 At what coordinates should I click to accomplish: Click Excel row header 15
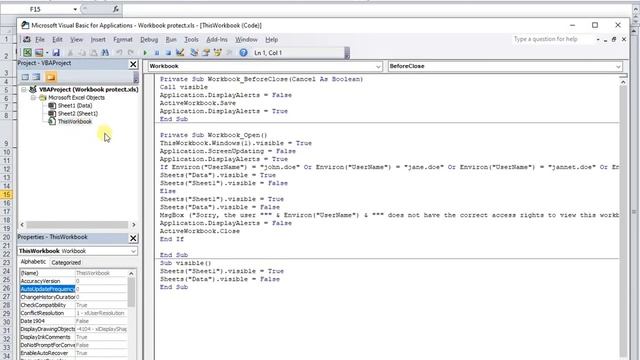tap(7, 195)
